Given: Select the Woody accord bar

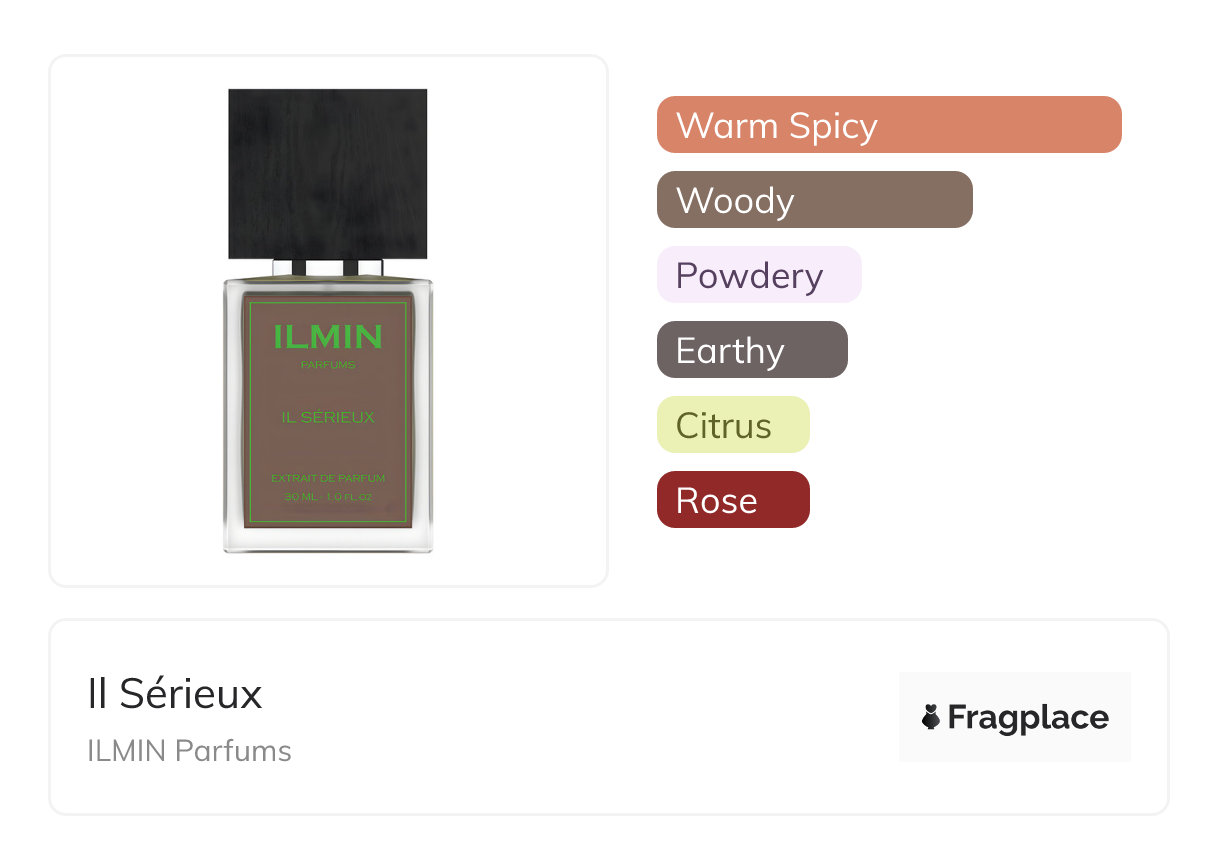Looking at the screenshot, I should 814,200.
